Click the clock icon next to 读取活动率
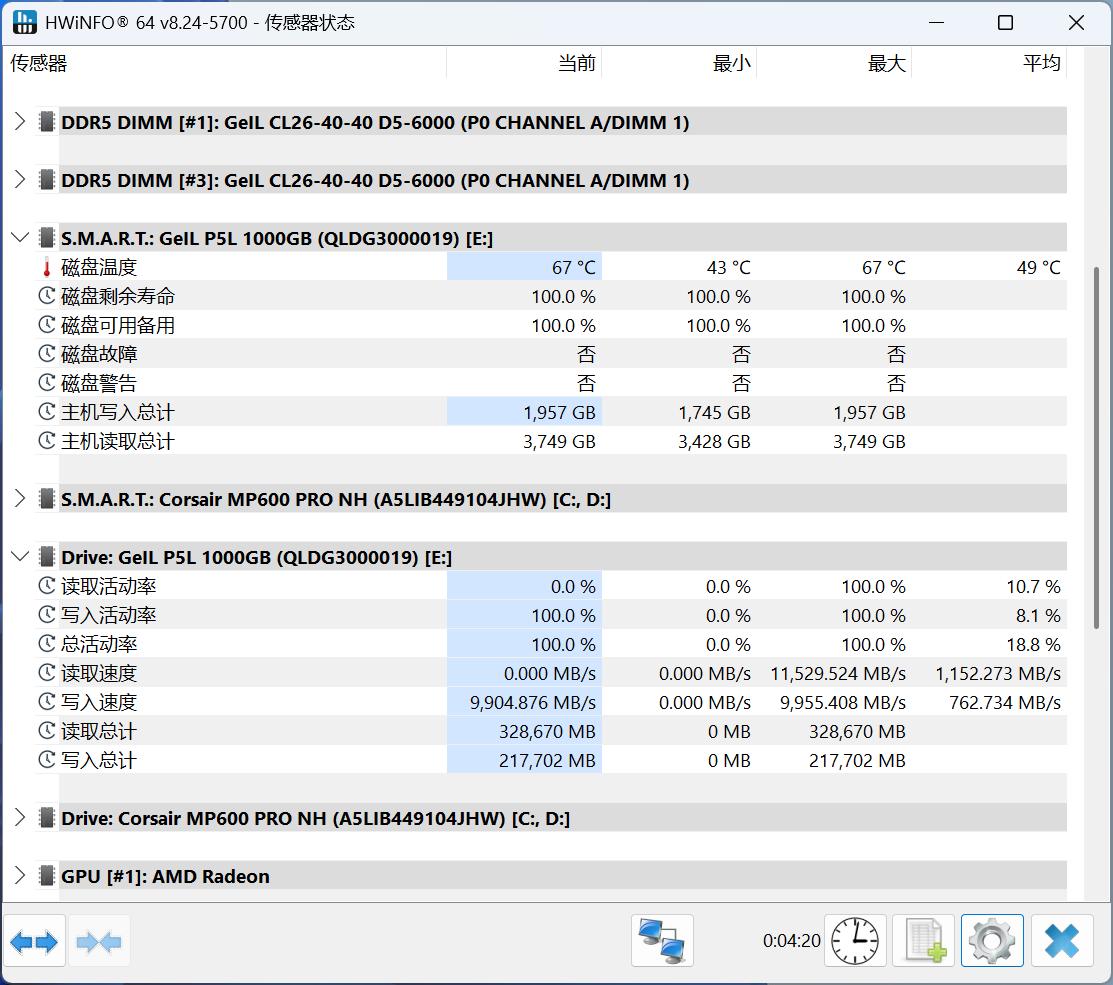Screen dimensions: 1113x985 pyautogui.click(x=47, y=586)
